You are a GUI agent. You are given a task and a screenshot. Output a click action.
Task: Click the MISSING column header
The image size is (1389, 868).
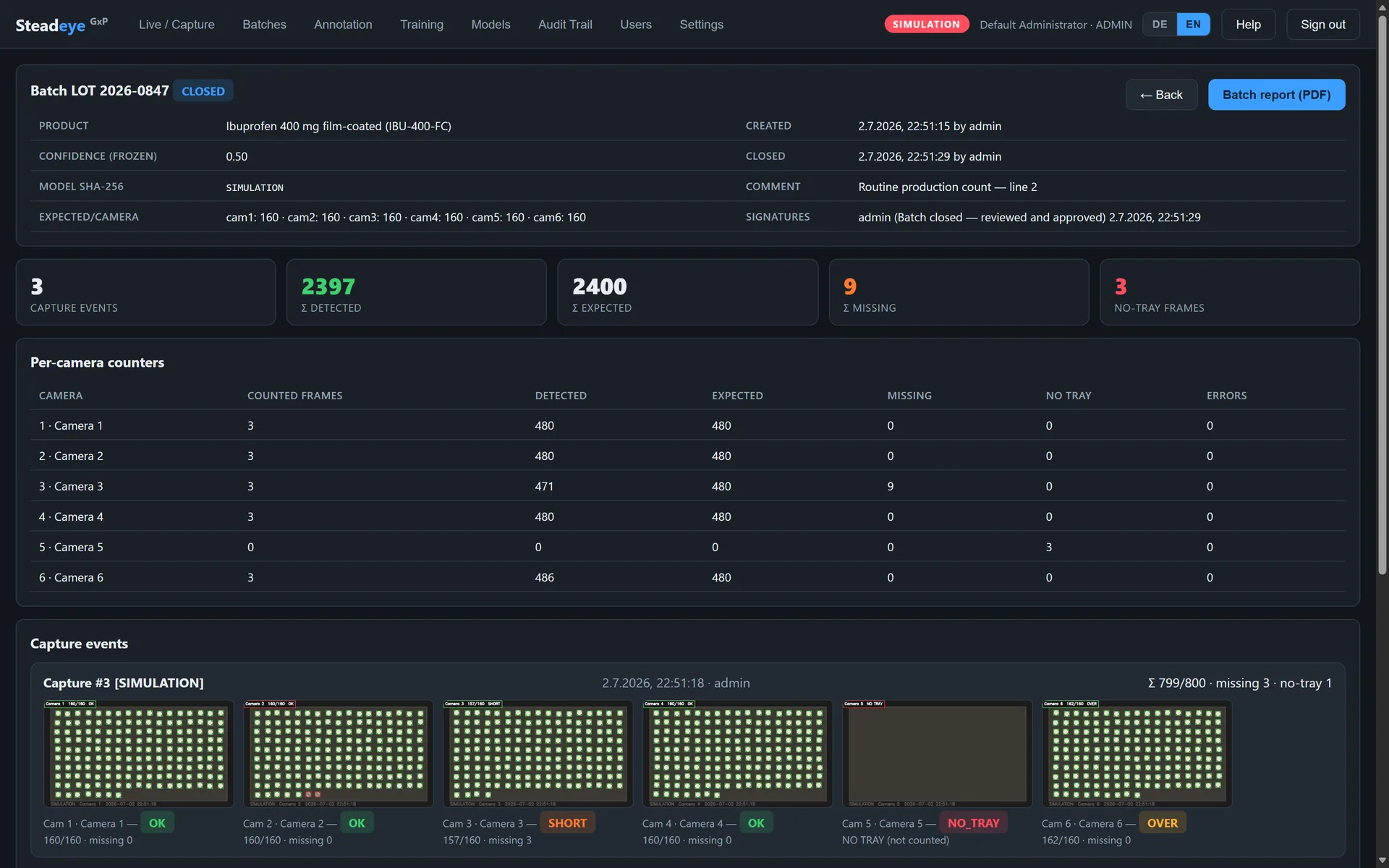coord(909,396)
